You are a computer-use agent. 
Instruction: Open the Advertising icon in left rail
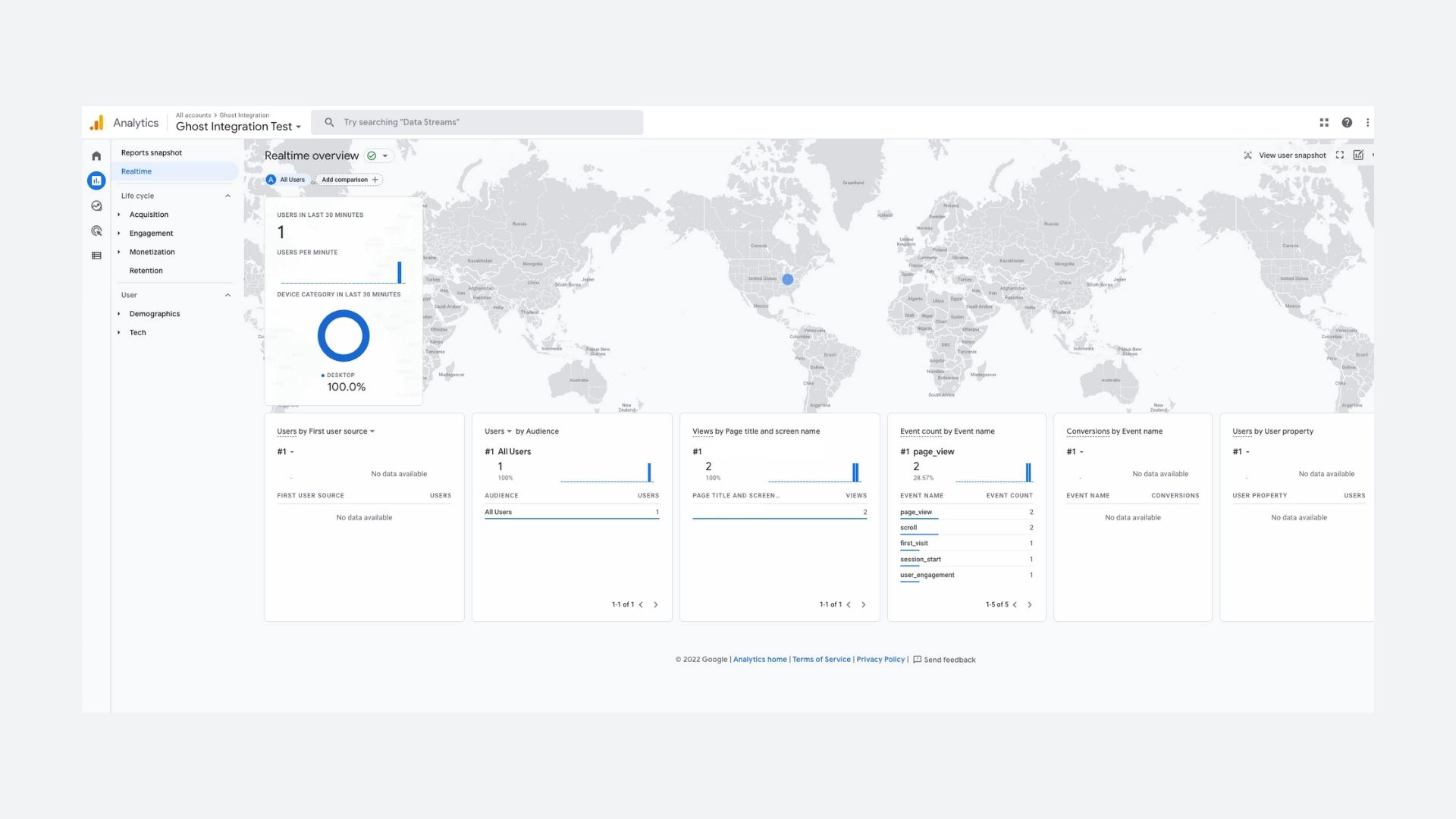coord(96,231)
